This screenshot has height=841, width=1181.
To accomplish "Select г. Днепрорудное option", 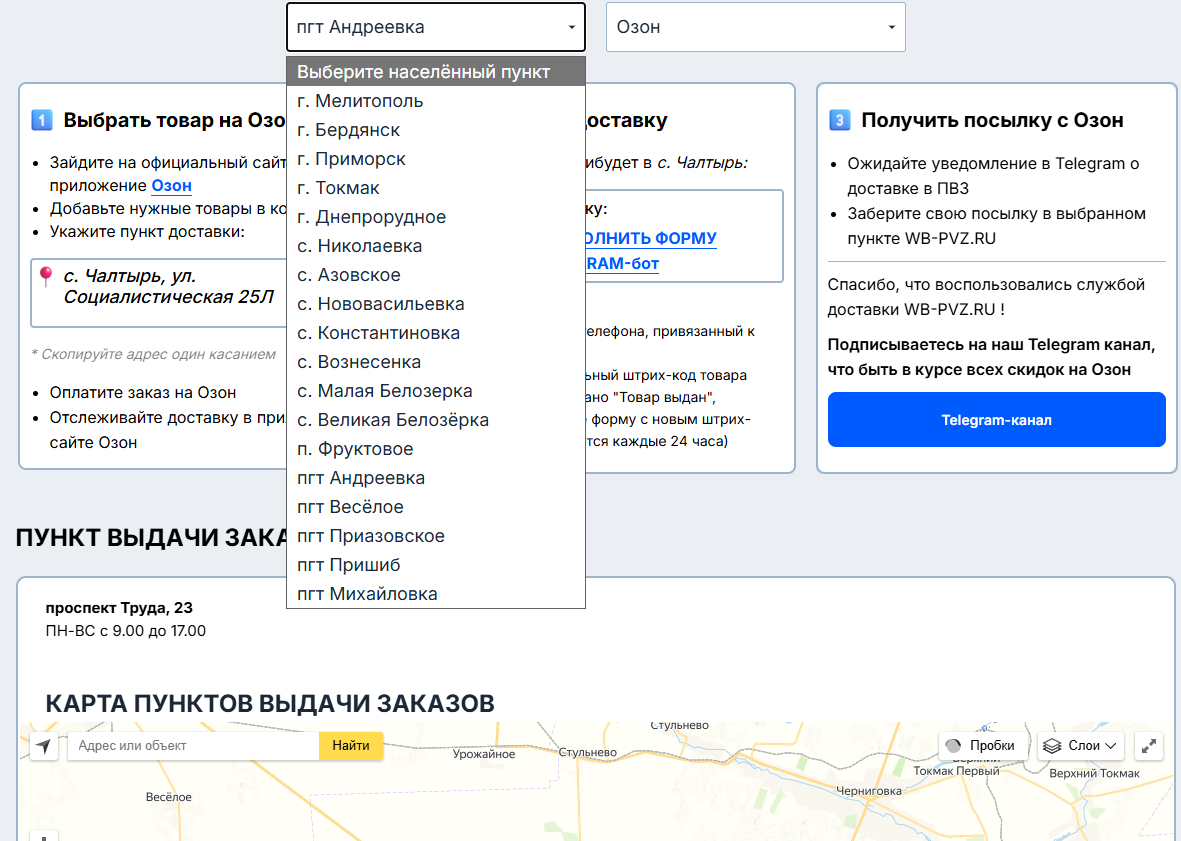I will coord(436,217).
